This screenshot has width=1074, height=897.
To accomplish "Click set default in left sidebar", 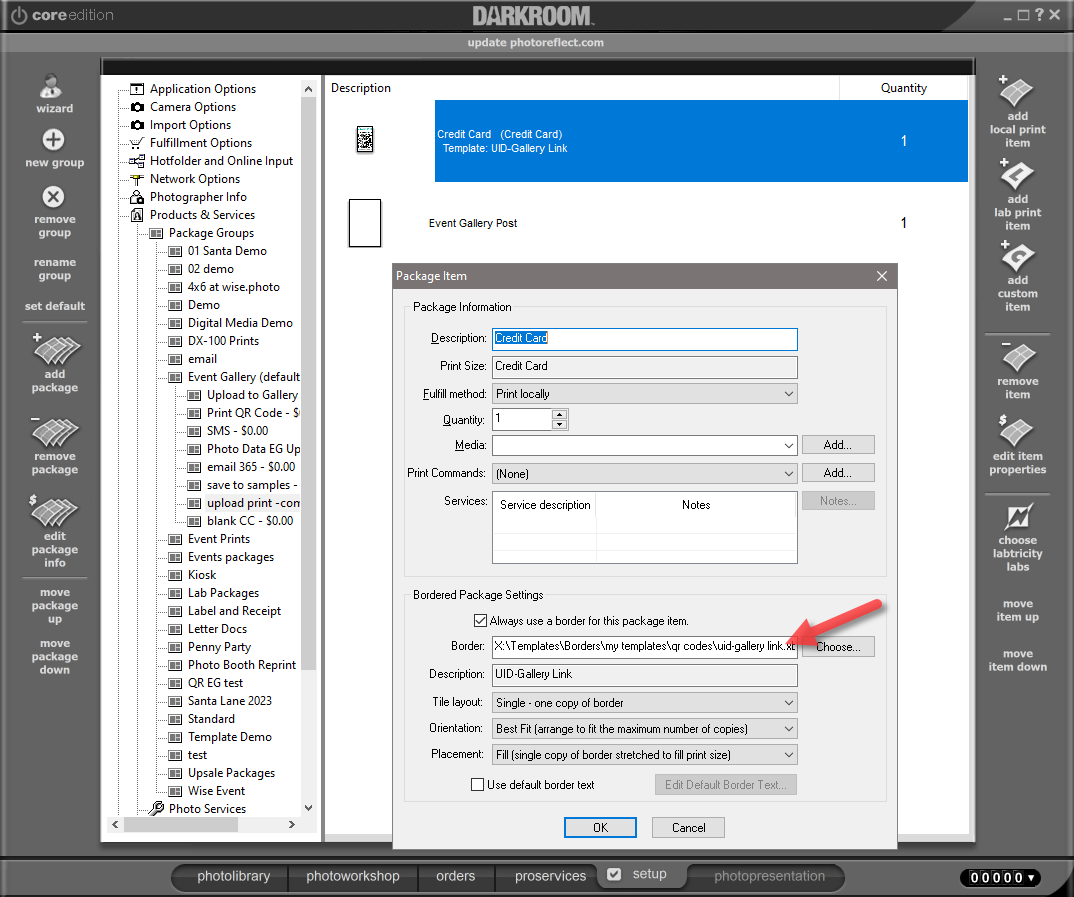I will [x=55, y=306].
